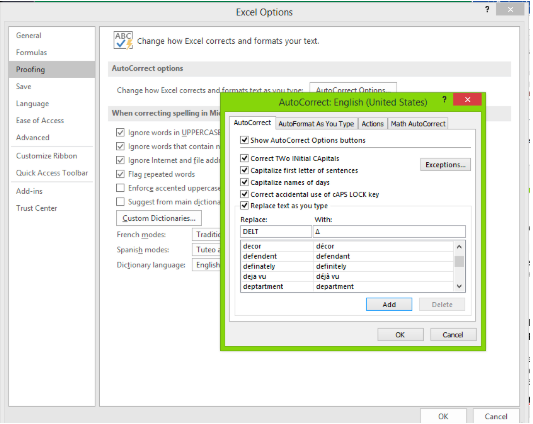
Task: Open Ease of Access category
Action: [x=52, y=120]
